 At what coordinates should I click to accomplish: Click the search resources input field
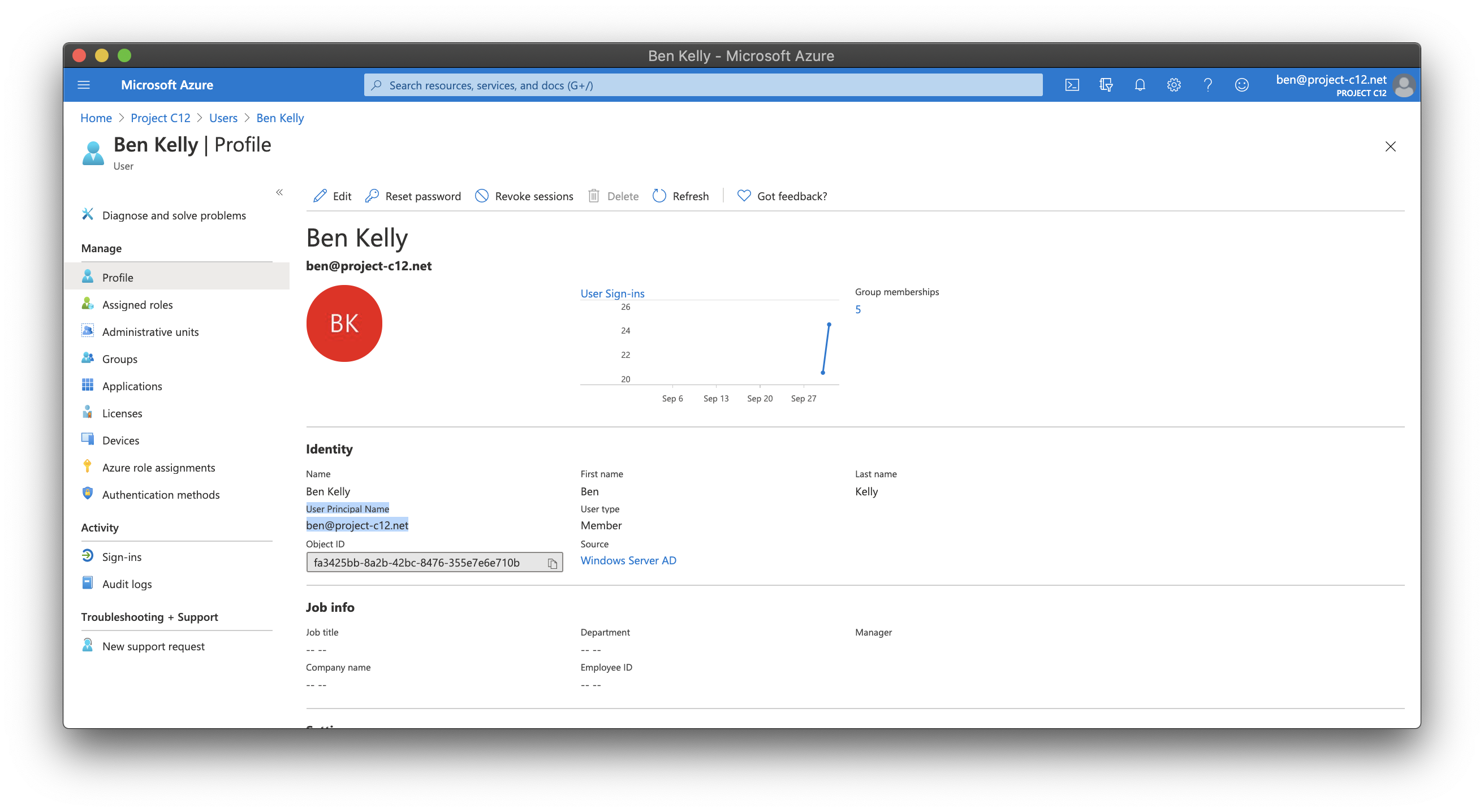click(703, 85)
